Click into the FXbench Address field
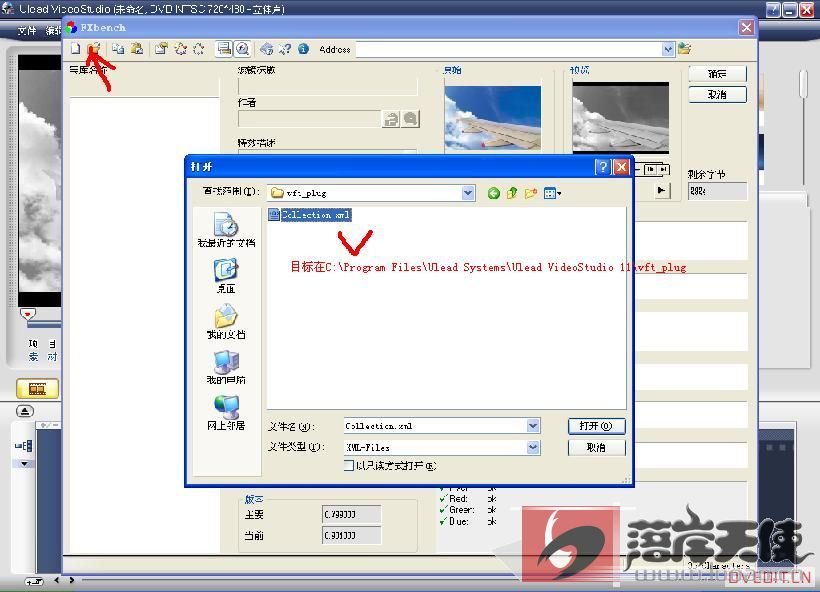The image size is (820, 592). 509,49
